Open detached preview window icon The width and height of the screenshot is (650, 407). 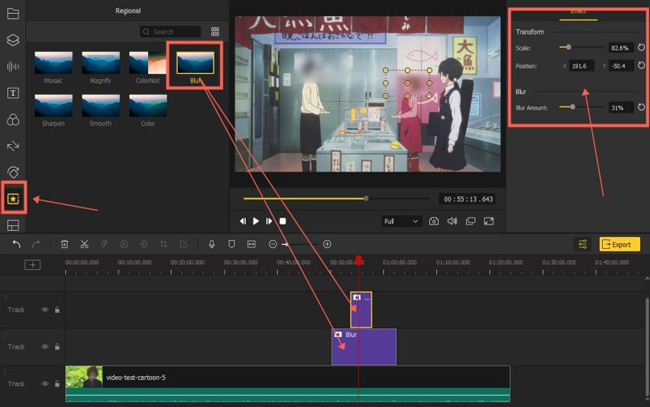pos(471,221)
